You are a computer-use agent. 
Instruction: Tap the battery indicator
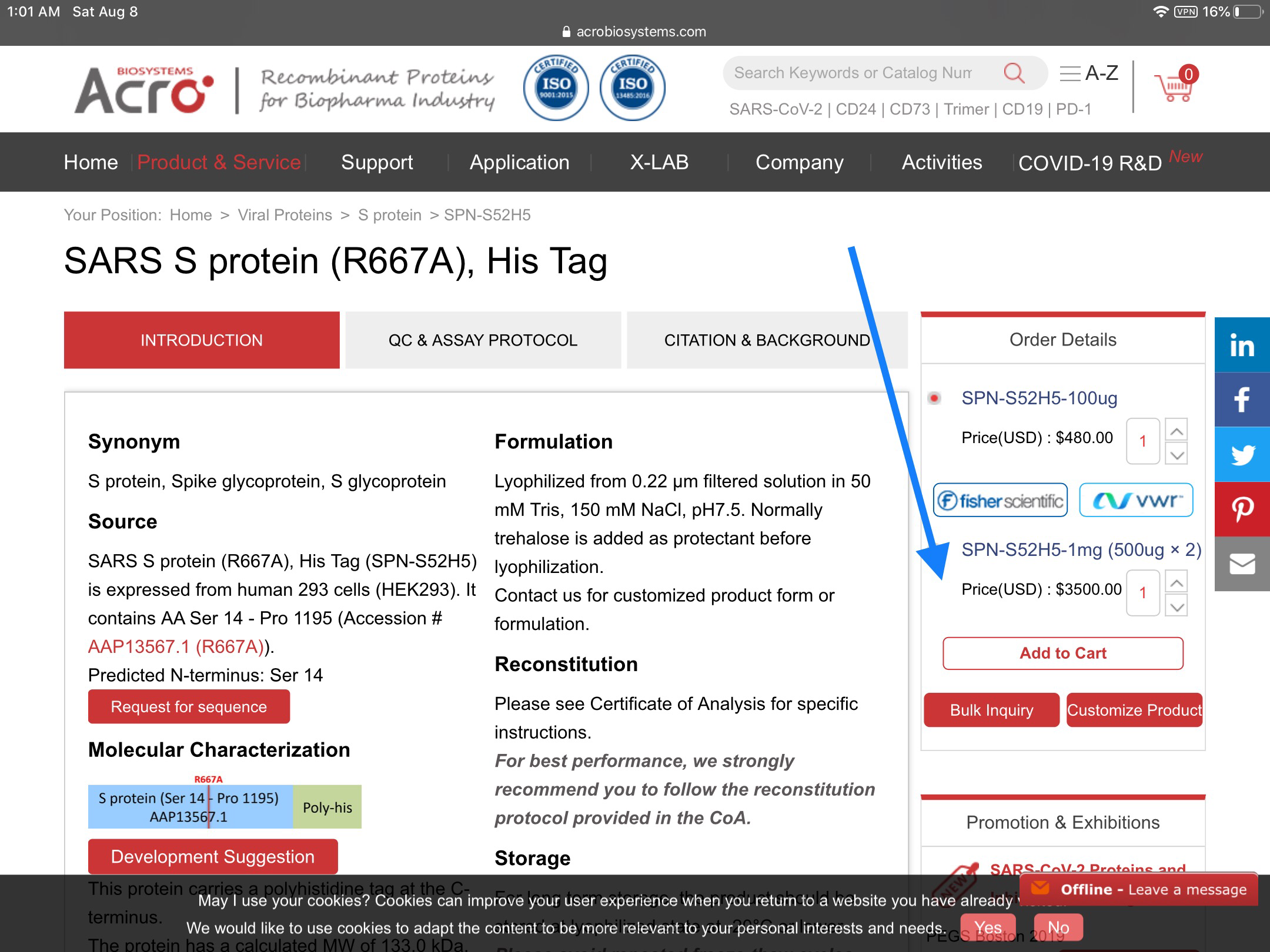coord(1248,12)
